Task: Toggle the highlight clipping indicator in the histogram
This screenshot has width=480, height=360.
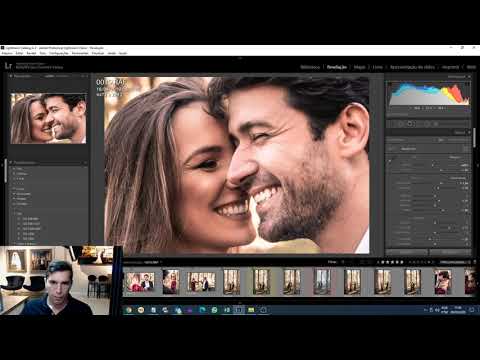Action: pyautogui.click(x=467, y=83)
